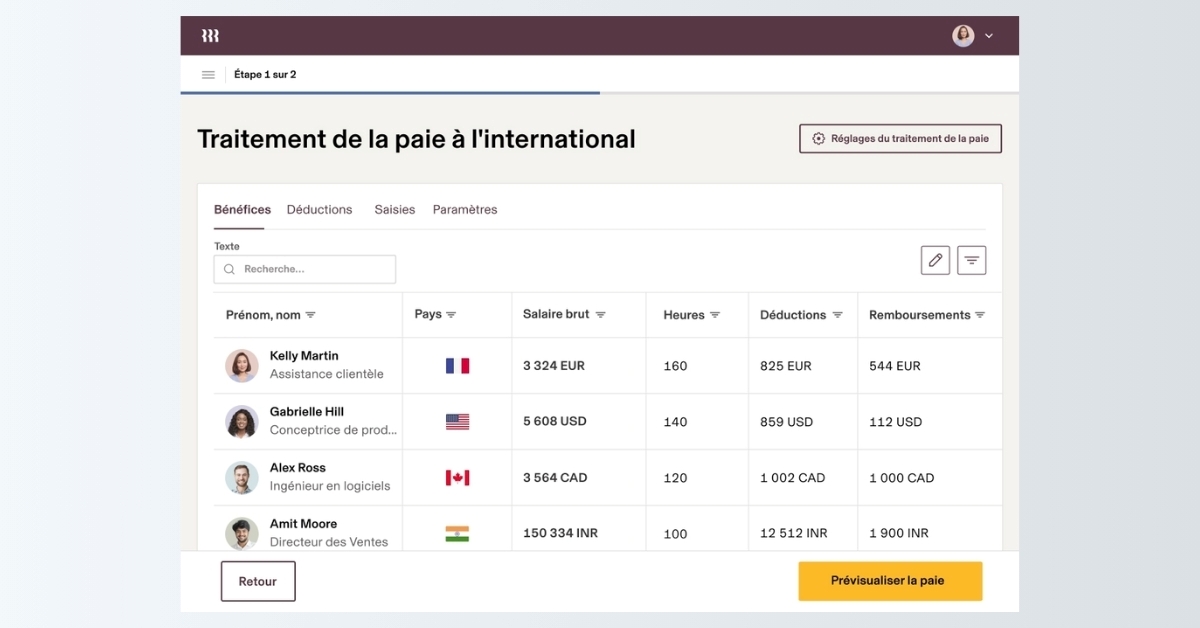This screenshot has width=1200, height=628.
Task: Expand the user profile dropdown chevron
Action: (x=989, y=36)
